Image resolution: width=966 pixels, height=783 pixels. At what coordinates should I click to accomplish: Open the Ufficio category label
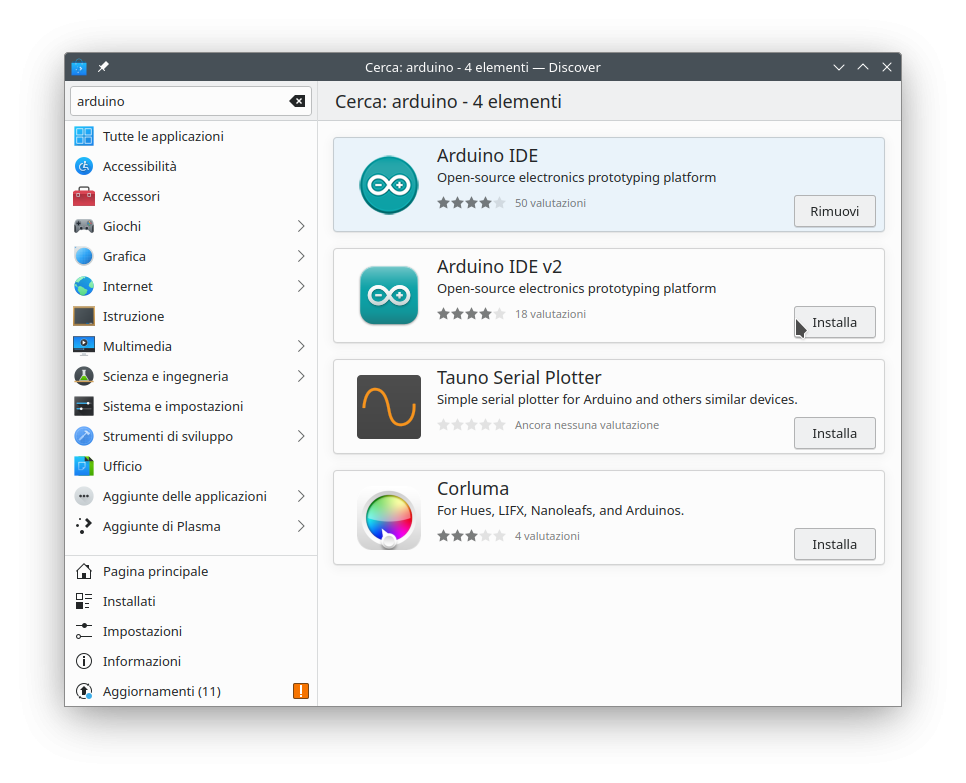click(x=123, y=466)
